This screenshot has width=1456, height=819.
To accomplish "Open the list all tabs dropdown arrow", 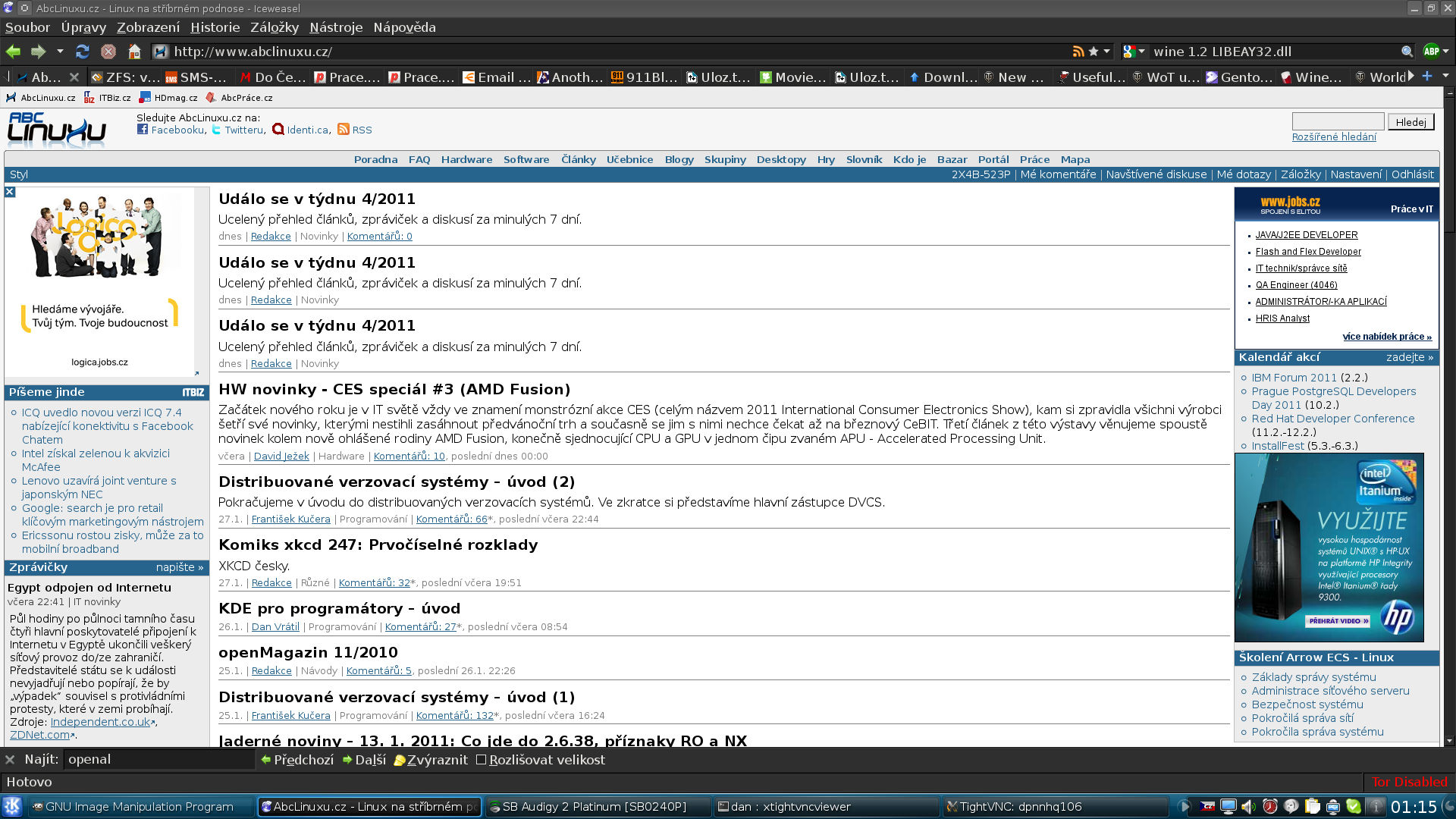I will coord(1445,76).
